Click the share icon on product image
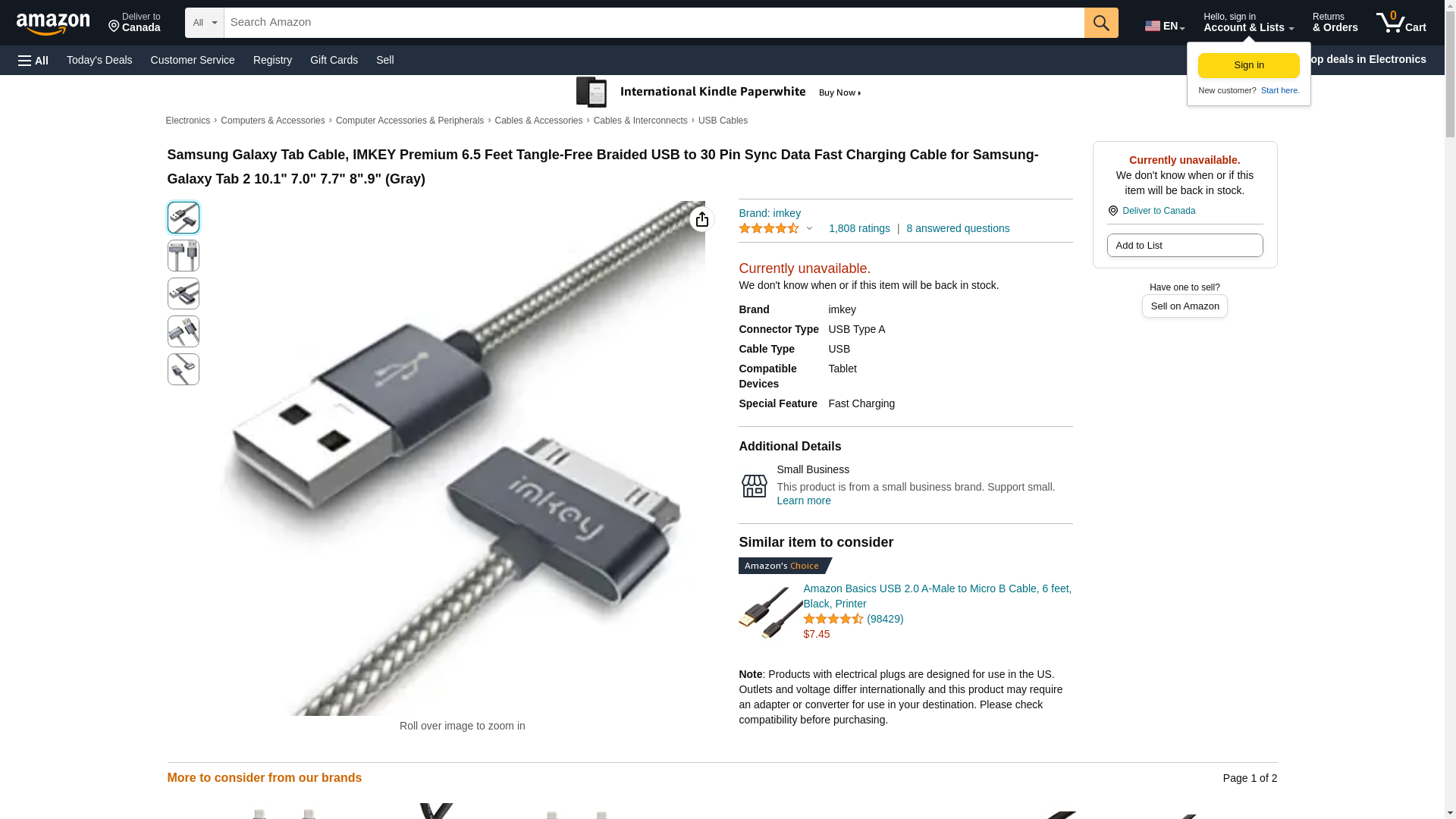 click(x=701, y=219)
